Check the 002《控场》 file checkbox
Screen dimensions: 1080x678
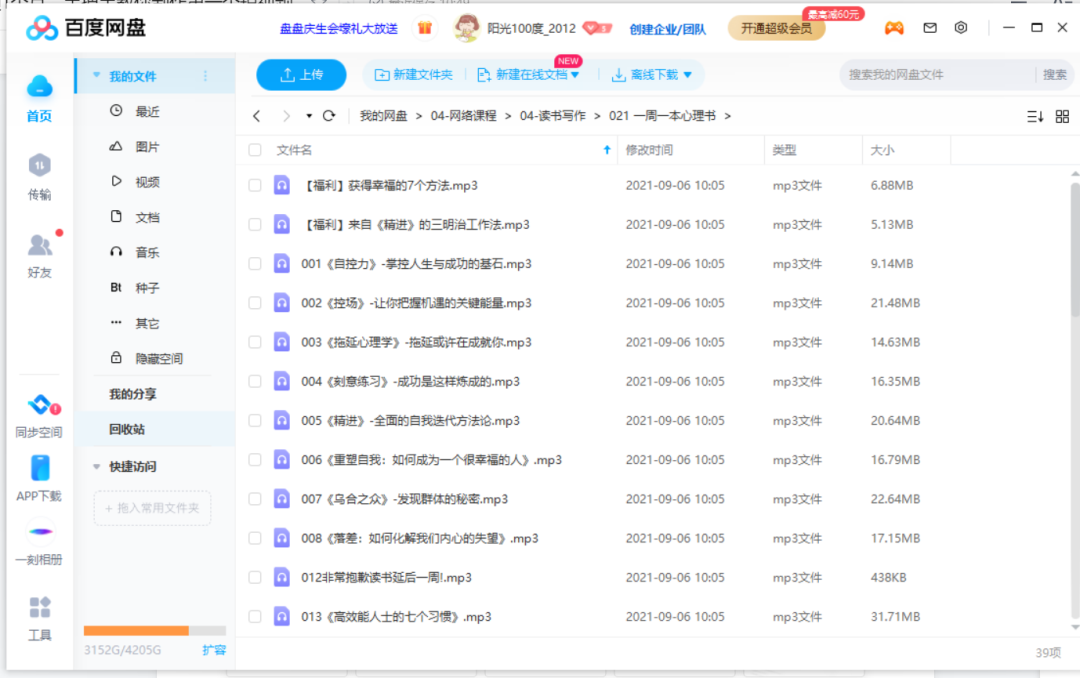coord(255,303)
